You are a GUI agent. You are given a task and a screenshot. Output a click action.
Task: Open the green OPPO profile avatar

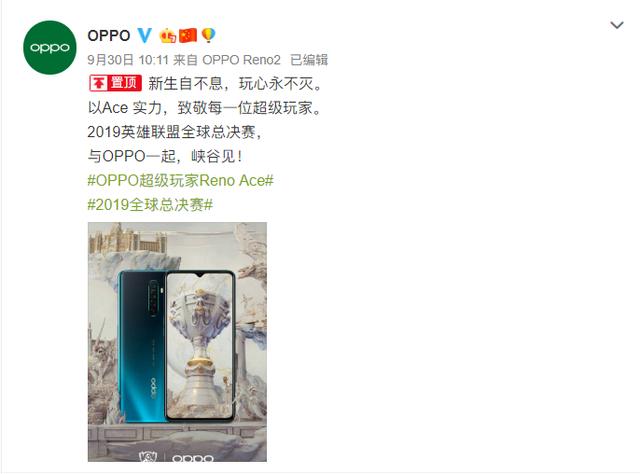pyautogui.click(x=50, y=47)
